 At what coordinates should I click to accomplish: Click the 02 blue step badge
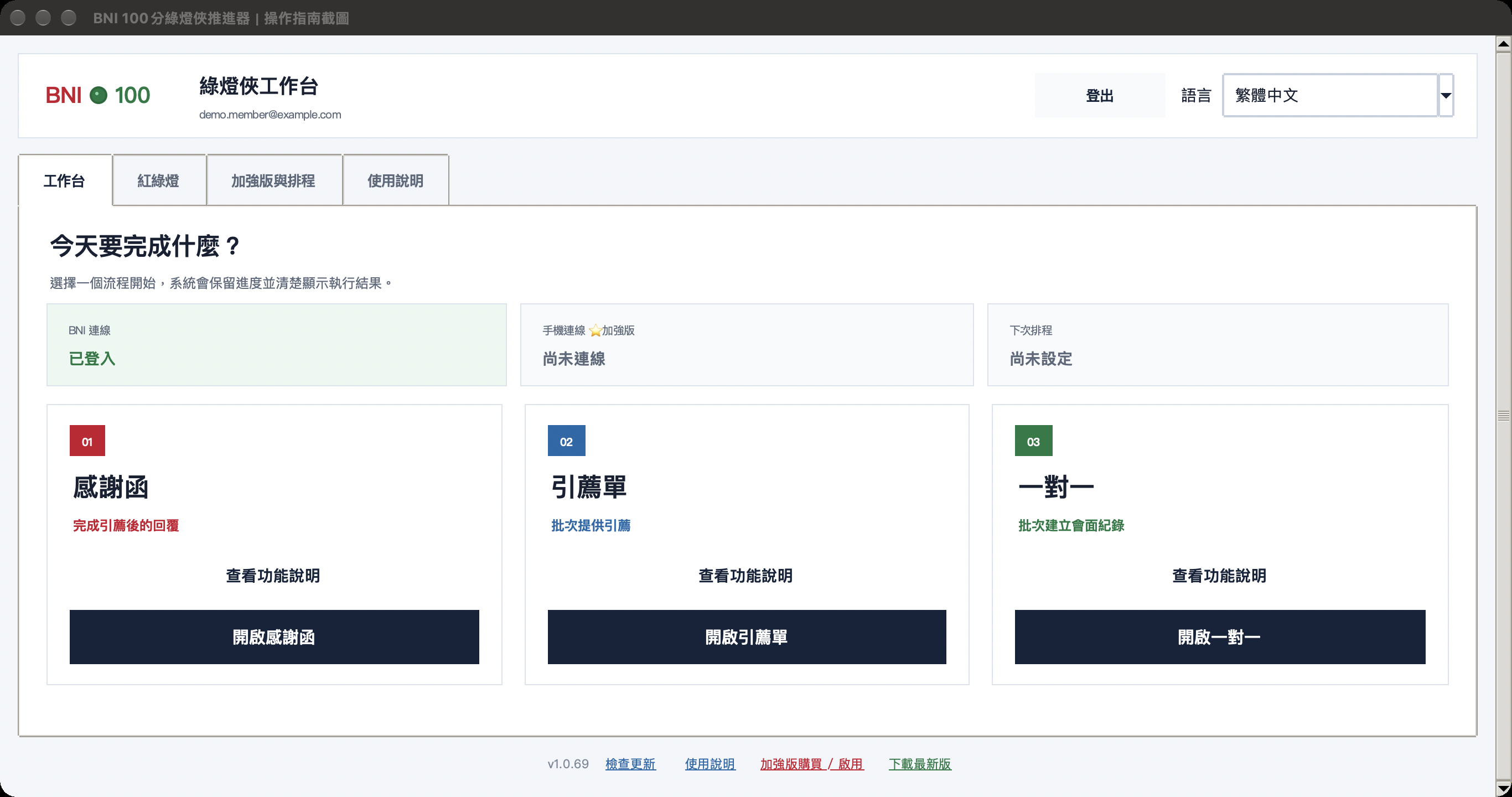[x=566, y=441]
